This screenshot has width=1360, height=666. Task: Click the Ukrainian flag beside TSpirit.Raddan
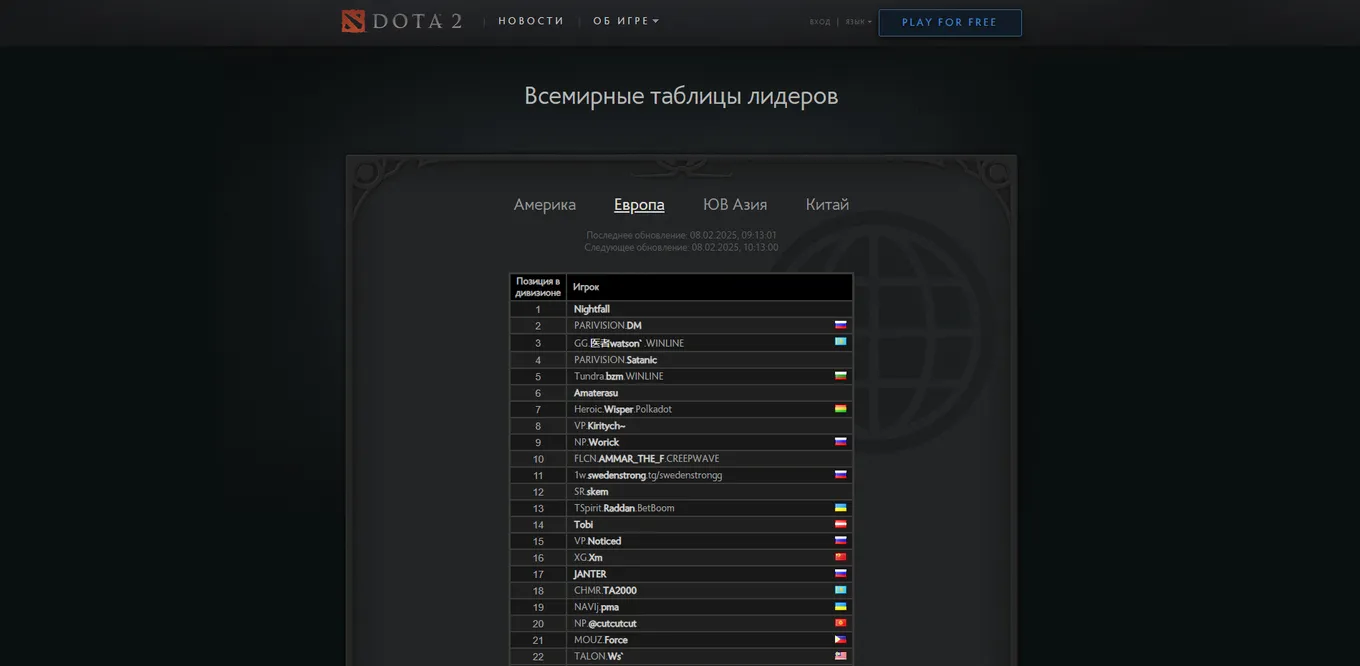[x=841, y=508]
